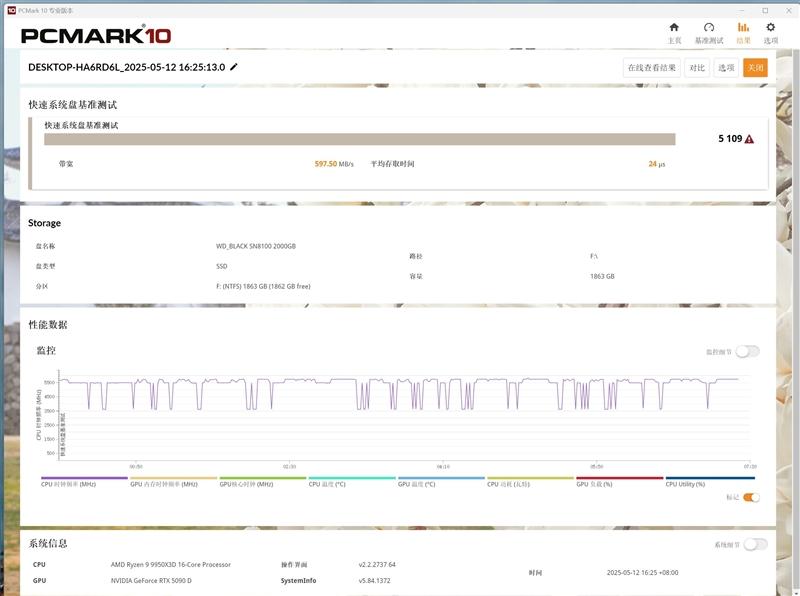
Task: Select the GPU memory clock (MHz) legend
Action: (173, 482)
